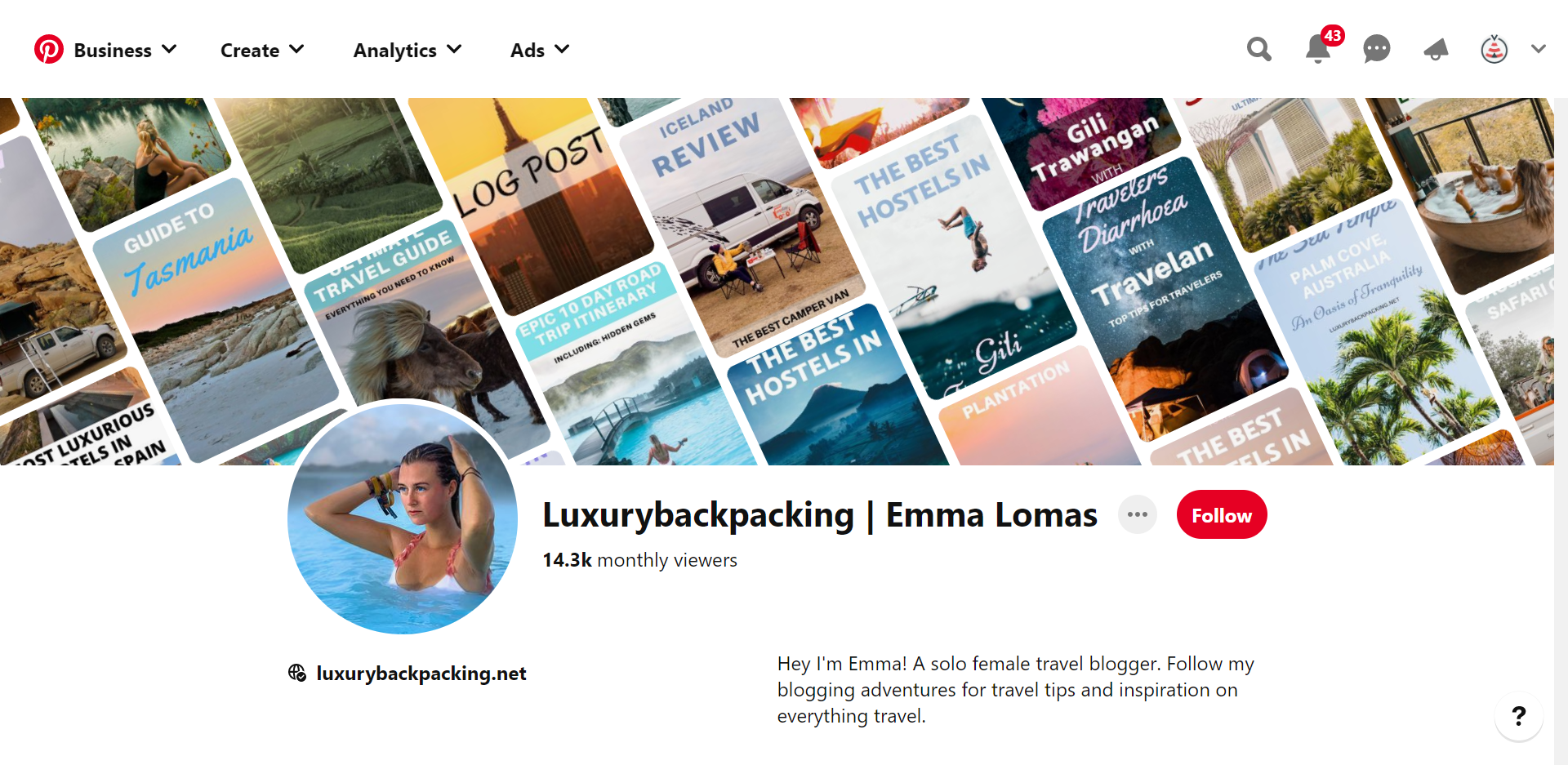Open the account profile avatar icon
1568x765 pixels.
1494,50
